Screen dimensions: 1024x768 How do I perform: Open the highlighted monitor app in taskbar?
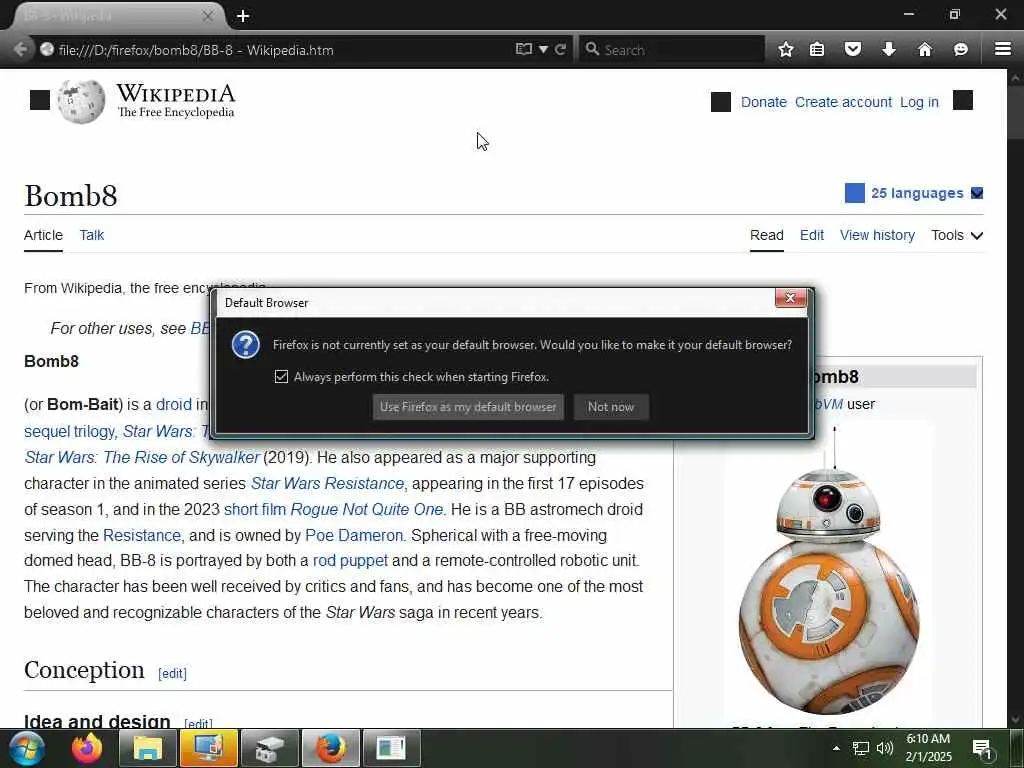click(x=208, y=748)
